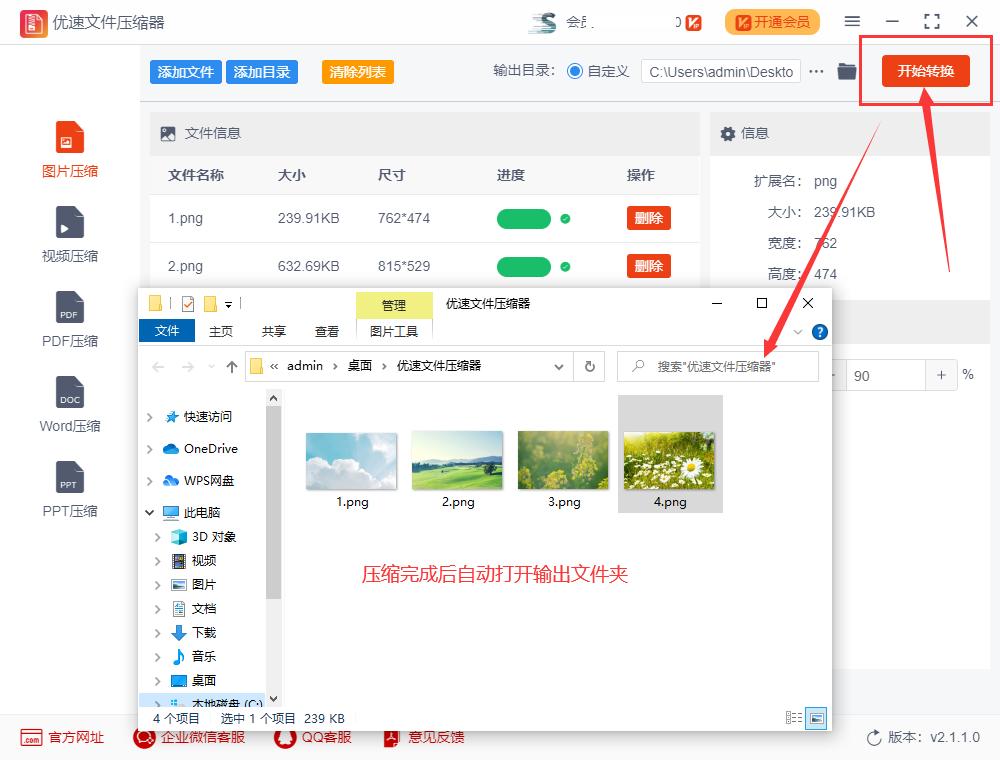This screenshot has height=760, width=1000.
Task: Switch to PDF压缩 in the sidebar
Action: click(x=69, y=320)
